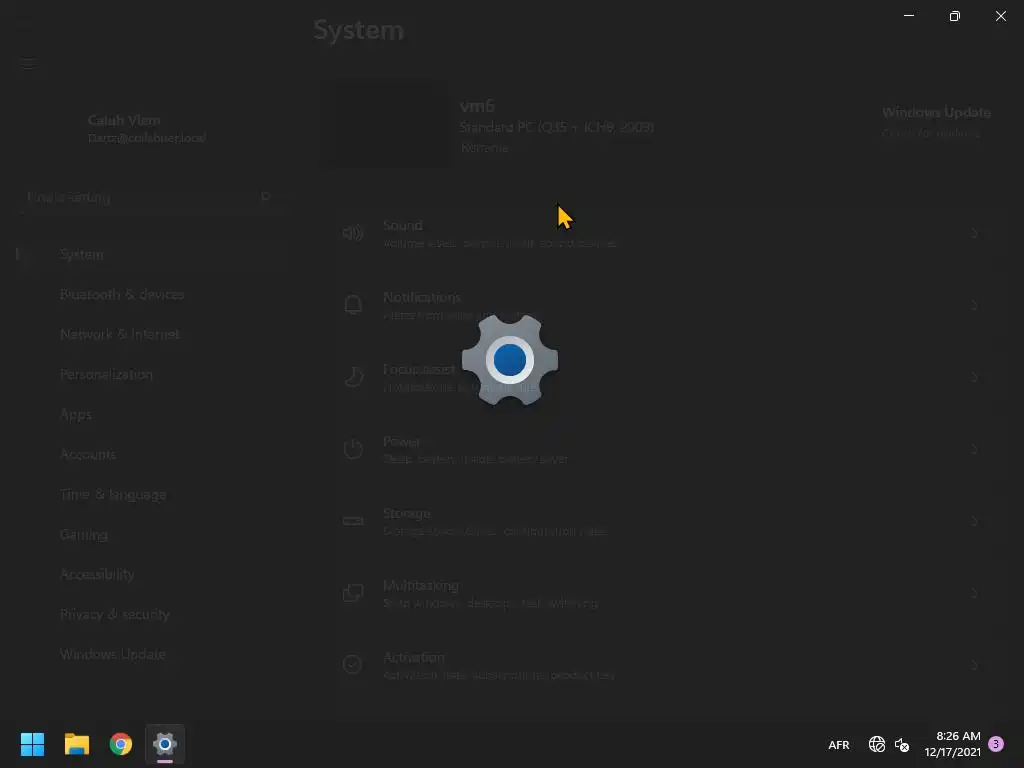The image size is (1024, 768).
Task: Switch to Personalization section
Action: pyautogui.click(x=152, y=374)
